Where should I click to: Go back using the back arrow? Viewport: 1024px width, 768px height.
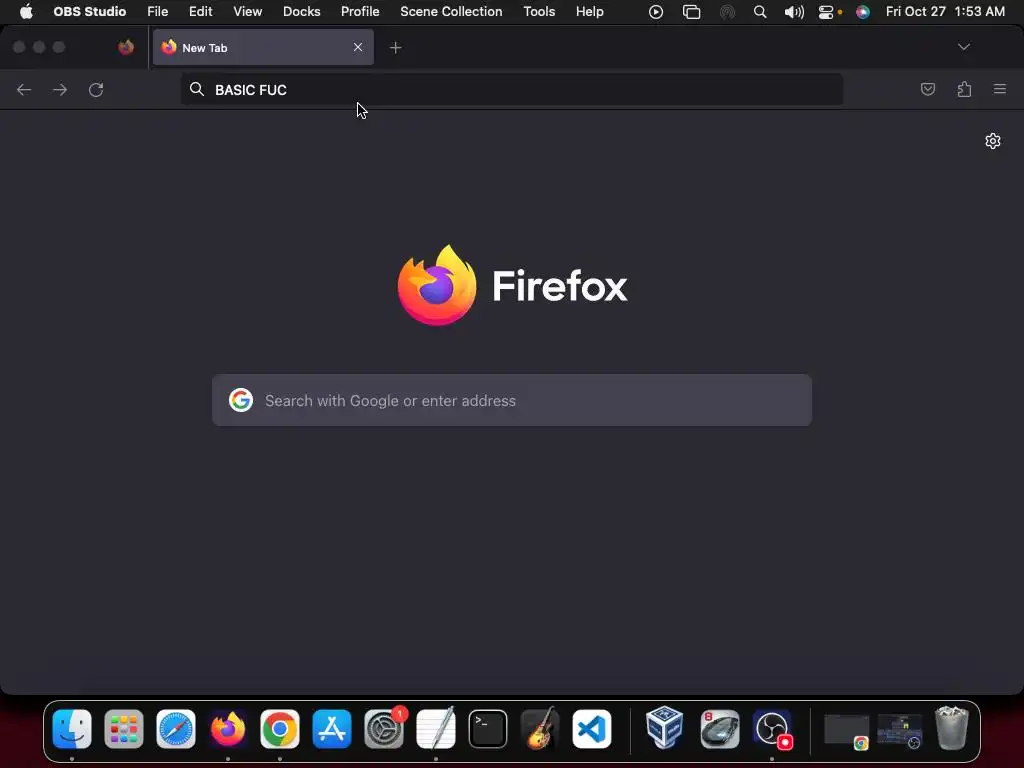point(24,89)
